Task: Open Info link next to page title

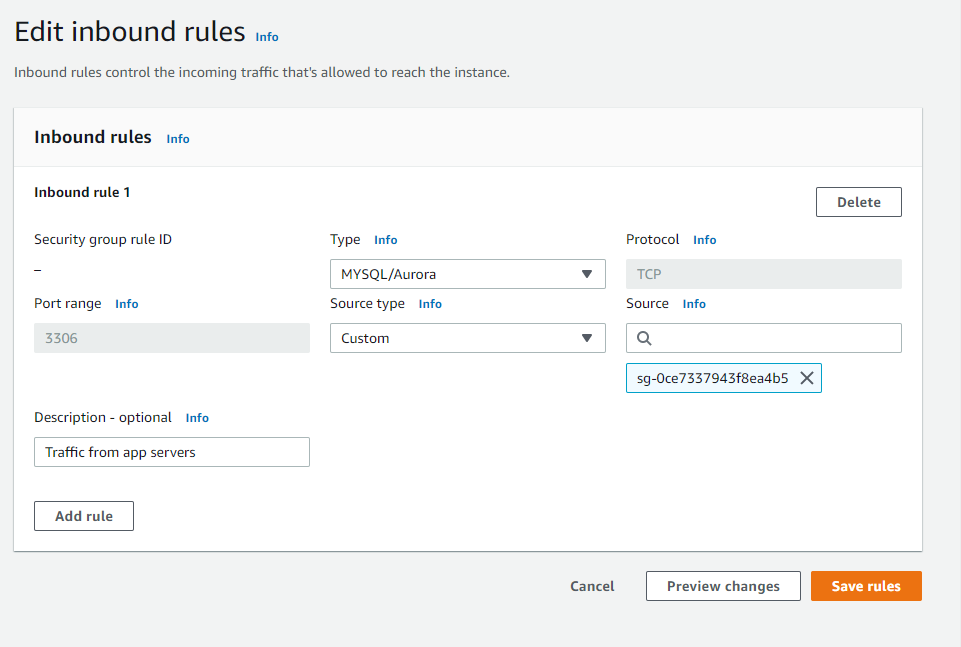Action: pos(267,37)
